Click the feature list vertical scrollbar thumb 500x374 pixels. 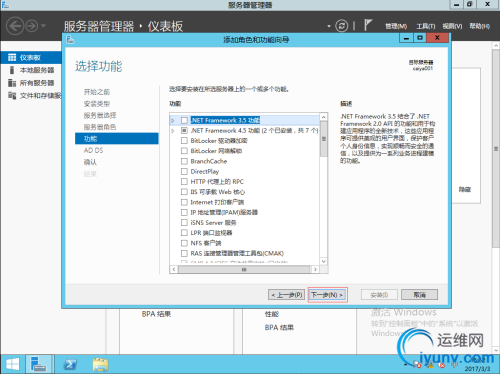click(x=323, y=138)
